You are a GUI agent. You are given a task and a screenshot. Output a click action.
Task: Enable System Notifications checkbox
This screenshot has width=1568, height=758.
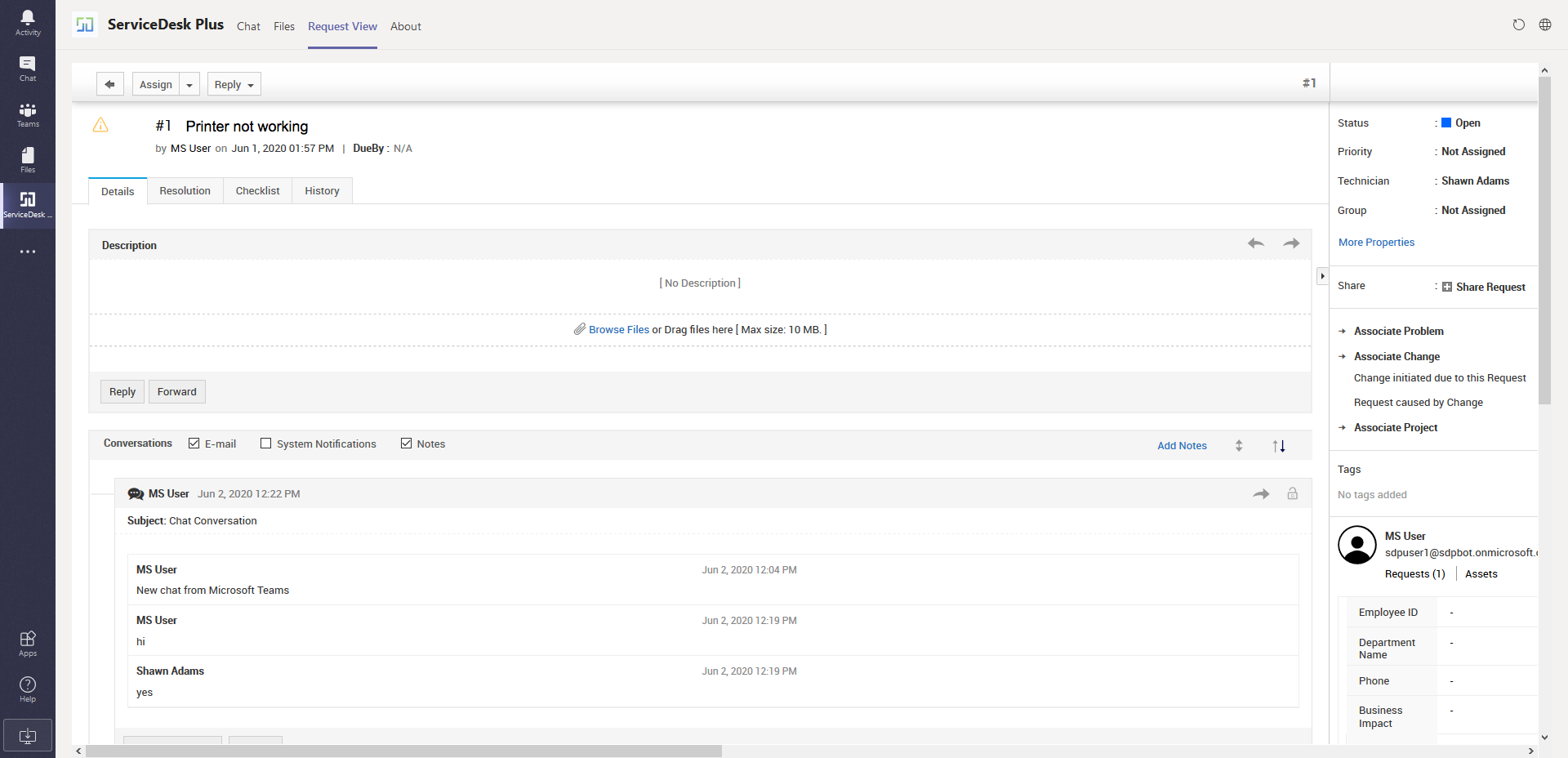coord(265,444)
